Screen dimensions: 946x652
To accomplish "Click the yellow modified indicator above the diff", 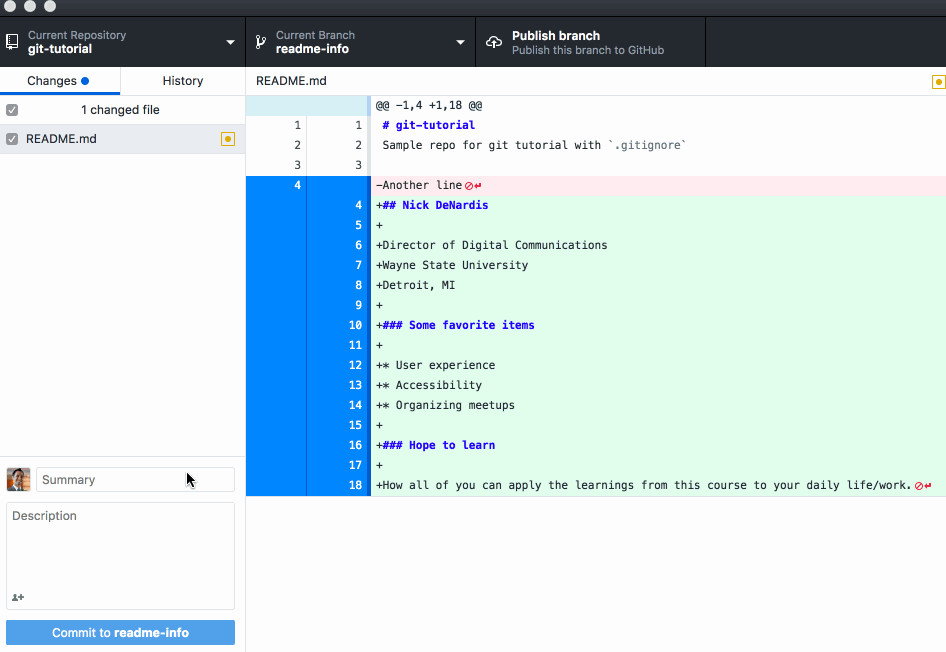I will tap(937, 81).
